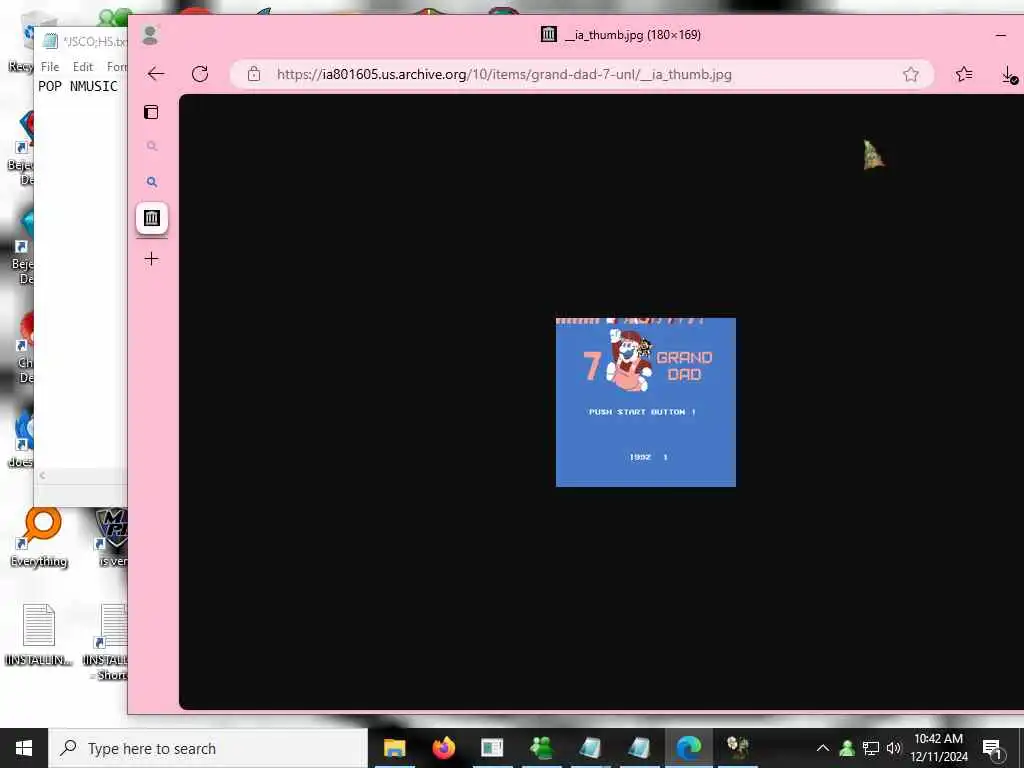Screen dimensions: 1024x768
Task: Open the green people messenger taskbar icon
Action: click(541, 748)
